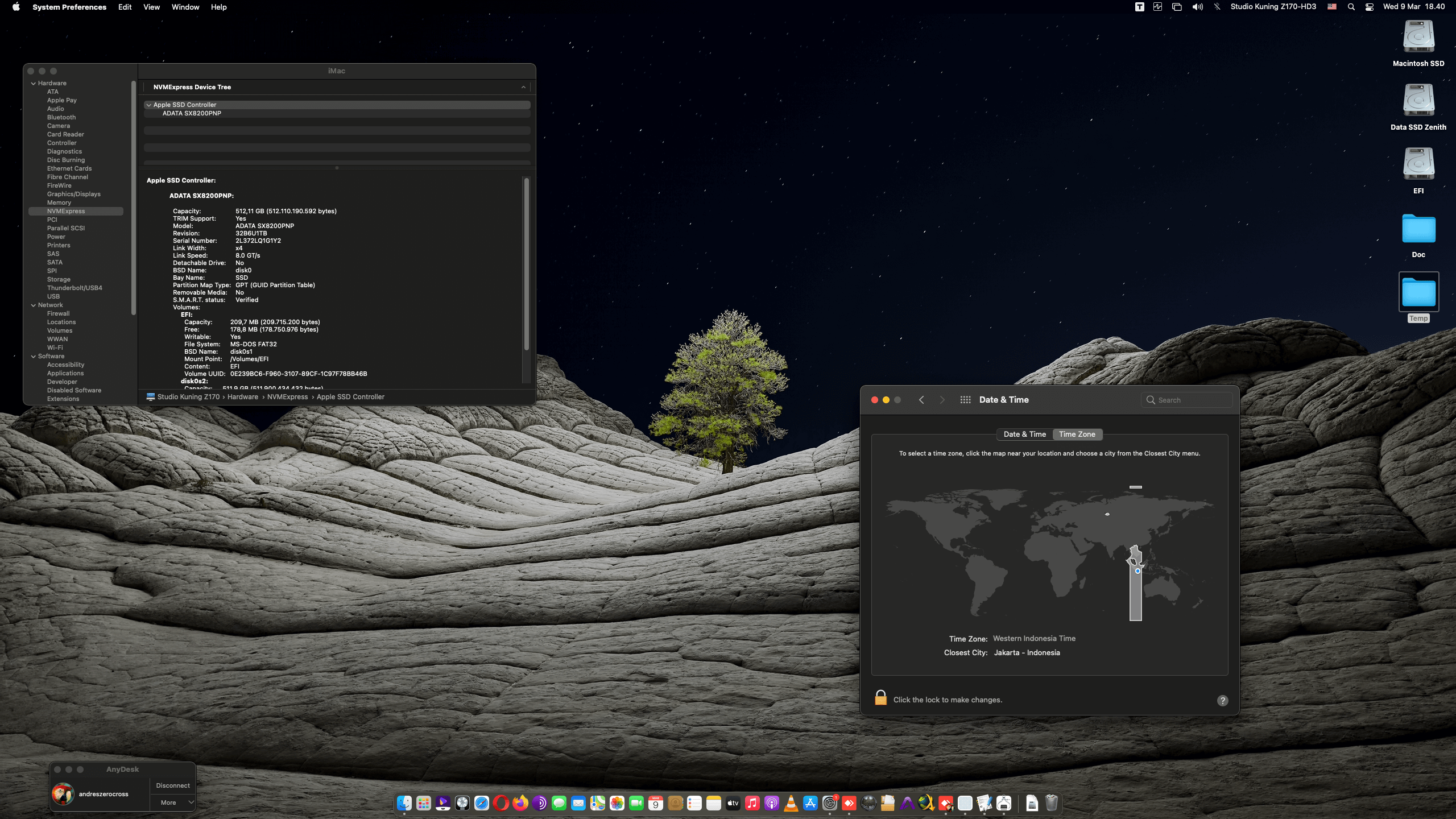Collapse the Hardware section in sidebar
Screen dimensions: 1456x819
(x=34, y=83)
